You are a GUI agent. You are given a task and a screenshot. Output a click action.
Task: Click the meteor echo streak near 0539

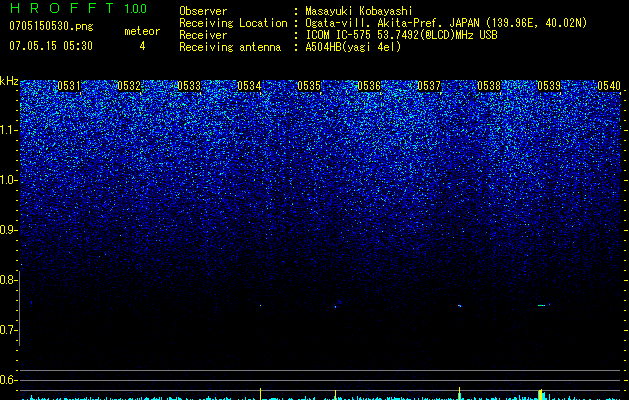544,305
